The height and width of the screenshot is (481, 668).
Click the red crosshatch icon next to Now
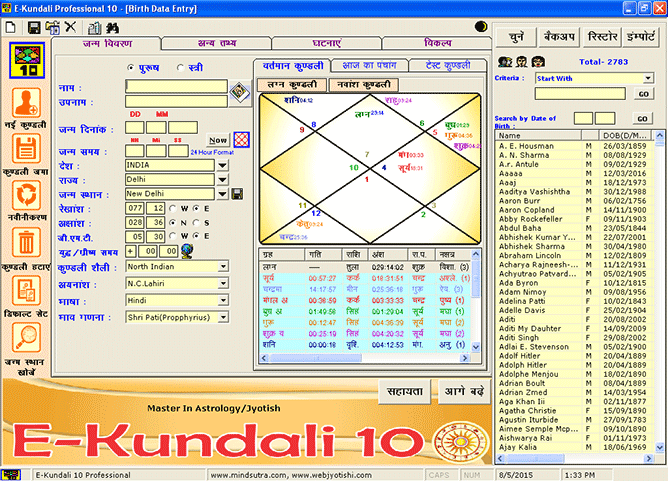(242, 139)
